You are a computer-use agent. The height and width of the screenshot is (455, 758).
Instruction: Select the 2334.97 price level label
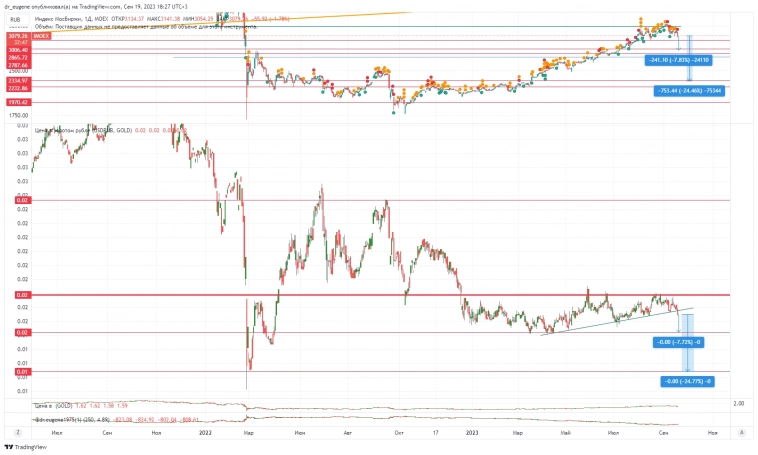[15, 81]
